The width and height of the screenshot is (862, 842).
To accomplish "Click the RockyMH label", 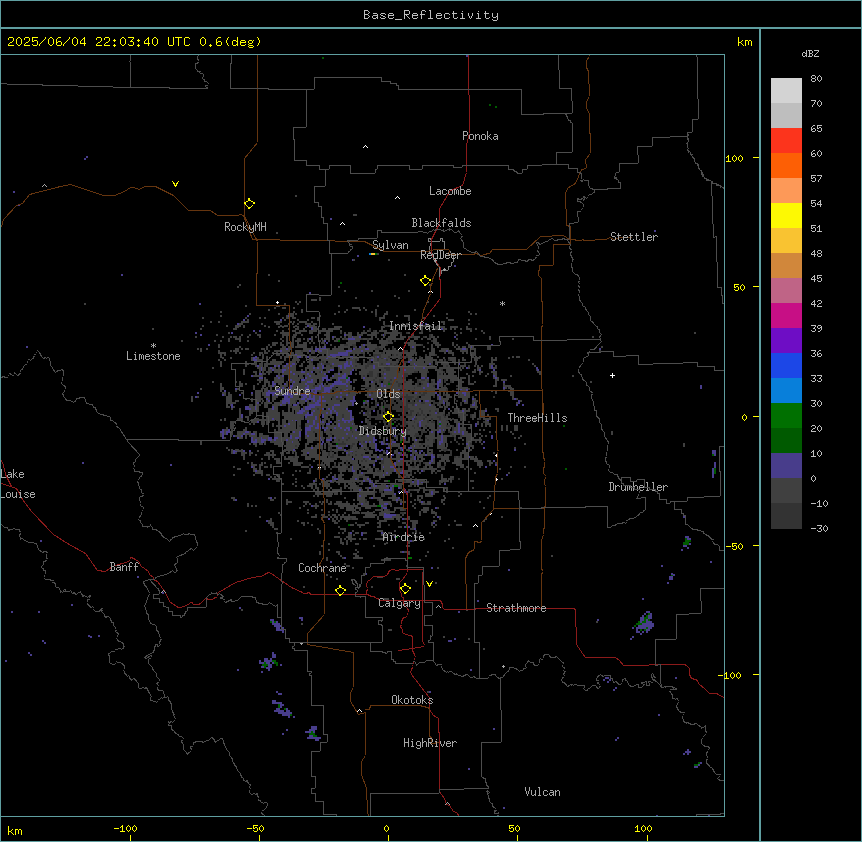I will click(x=245, y=227).
